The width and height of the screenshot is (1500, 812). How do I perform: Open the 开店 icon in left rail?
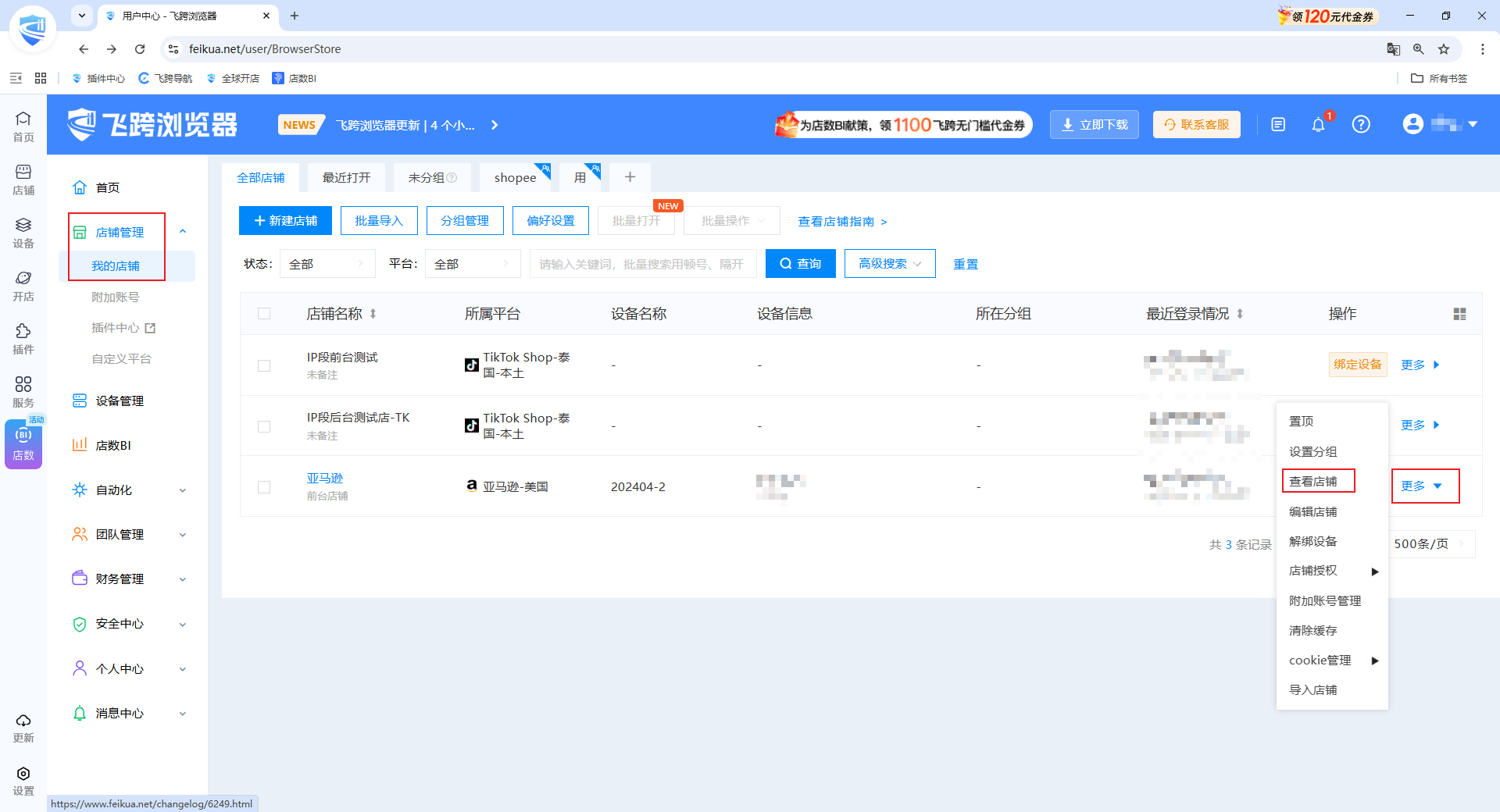(x=23, y=286)
